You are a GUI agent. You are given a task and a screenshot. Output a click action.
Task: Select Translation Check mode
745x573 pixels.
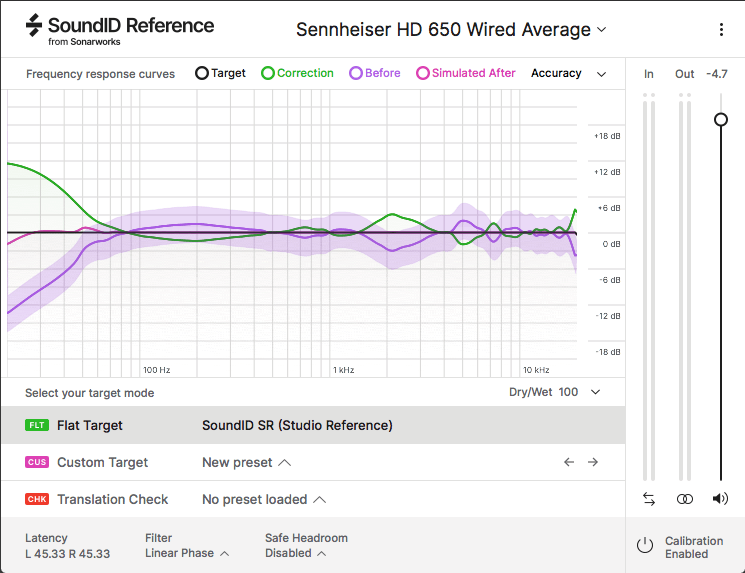tap(112, 499)
